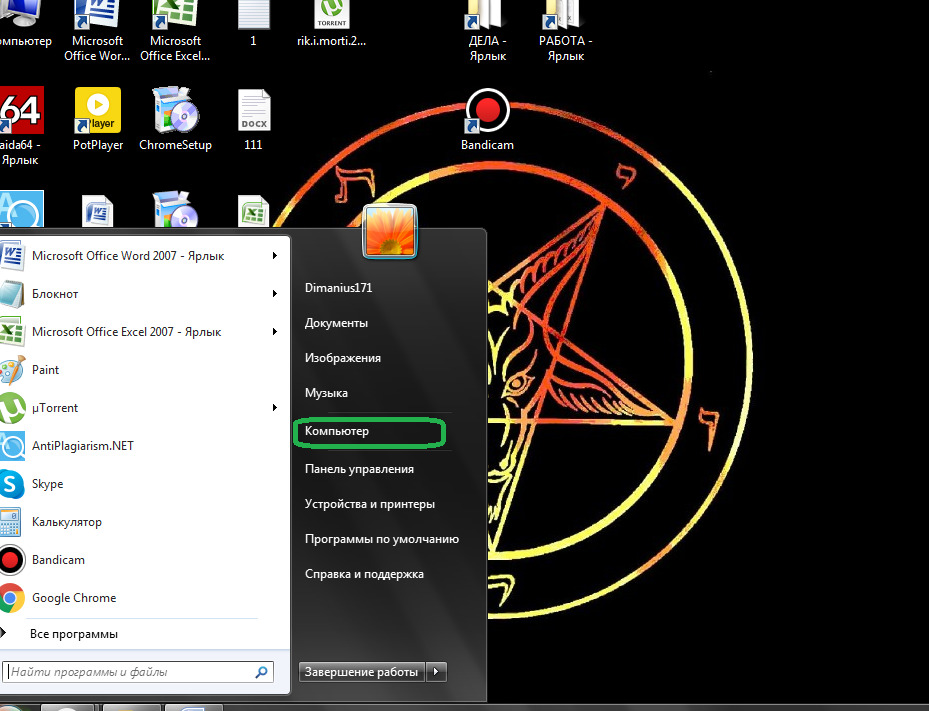This screenshot has height=711, width=929.
Task: Open the 111 DOCX file icon
Action: (253, 111)
